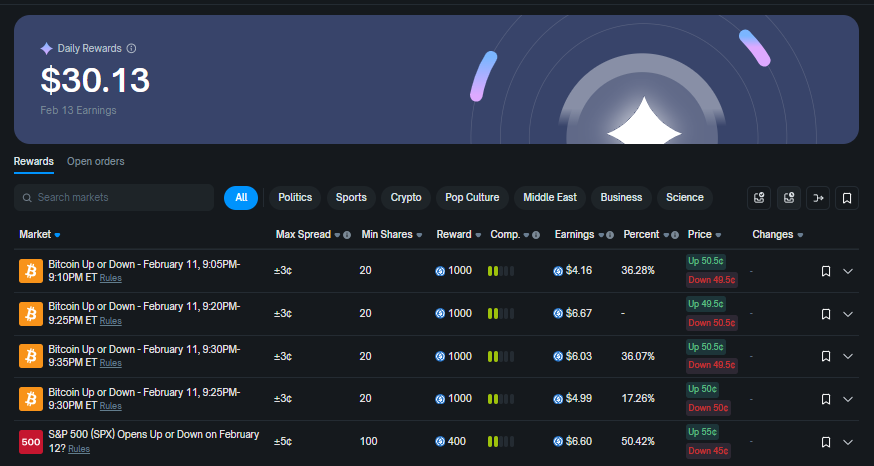Click competition bars in Bitcoin 9:05PM-9:10PM row
This screenshot has width=874, height=466.
(x=501, y=271)
